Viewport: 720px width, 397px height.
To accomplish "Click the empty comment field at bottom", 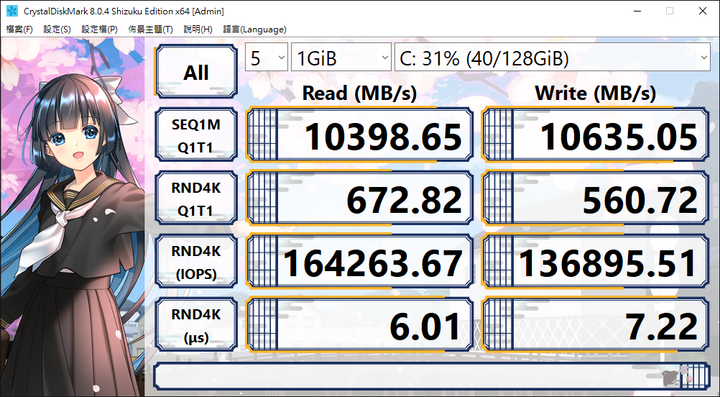I will pos(432,376).
